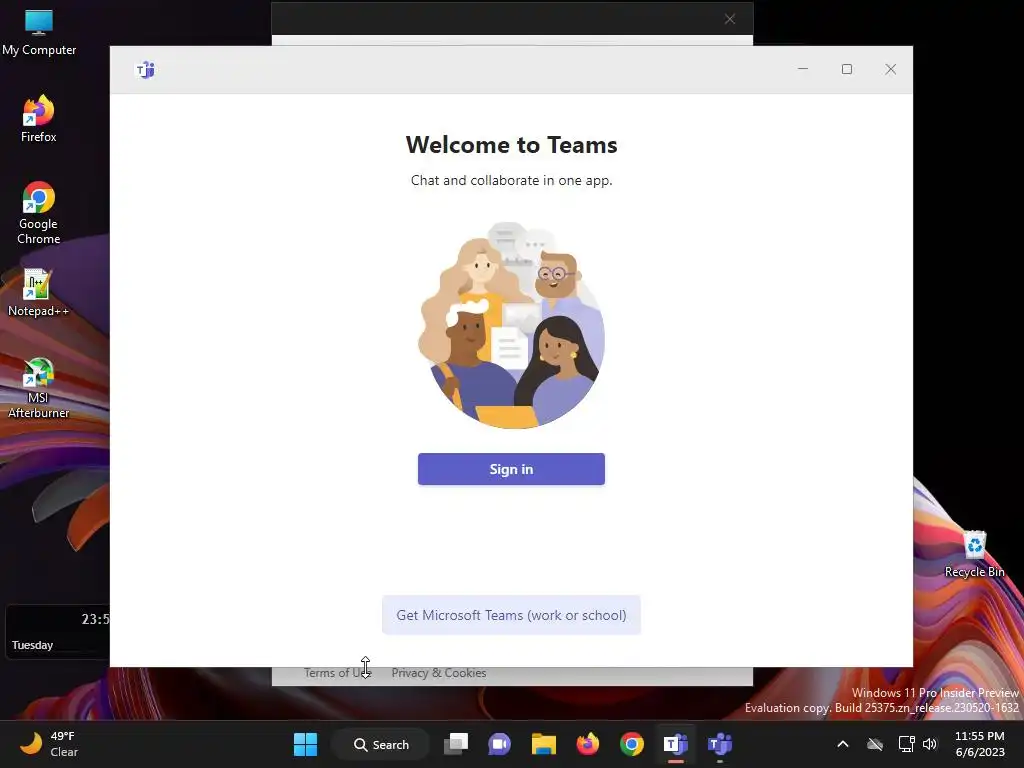Open the weather widget showing 49°F Clear
The height and width of the screenshot is (768, 1024).
[x=50, y=744]
